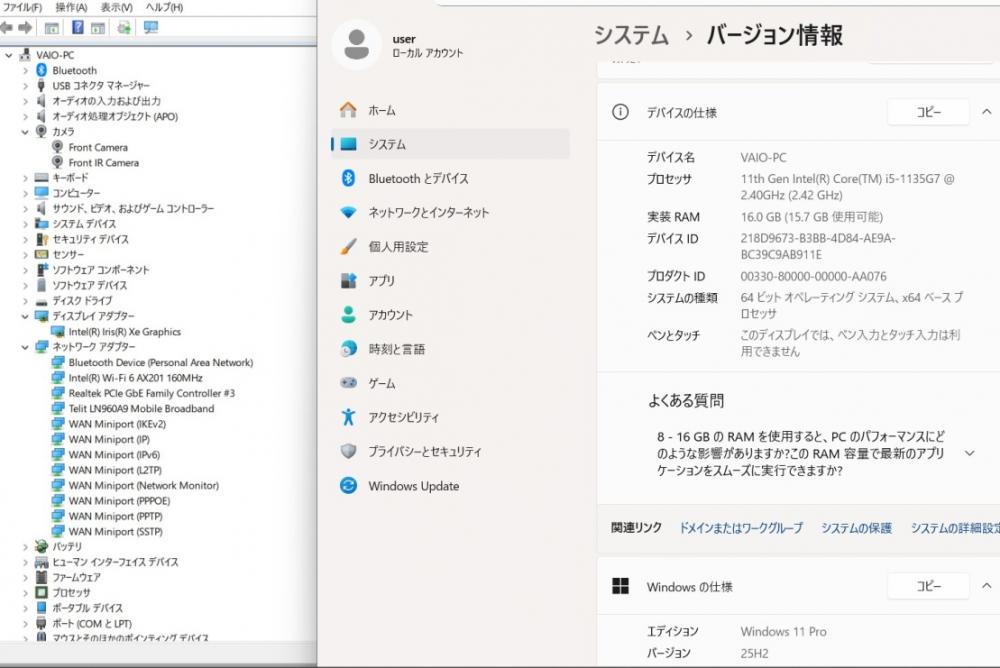Click the ヒューマン インターフェイス デバイス icon
1000x668 pixels.
pos(41,562)
